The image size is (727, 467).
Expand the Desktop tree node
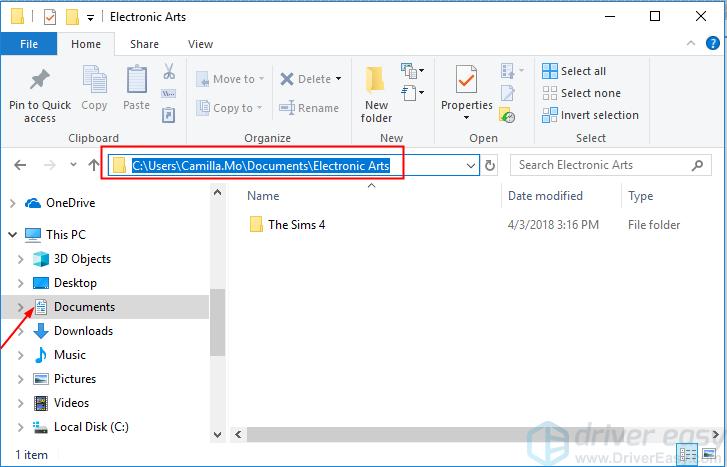coord(20,283)
